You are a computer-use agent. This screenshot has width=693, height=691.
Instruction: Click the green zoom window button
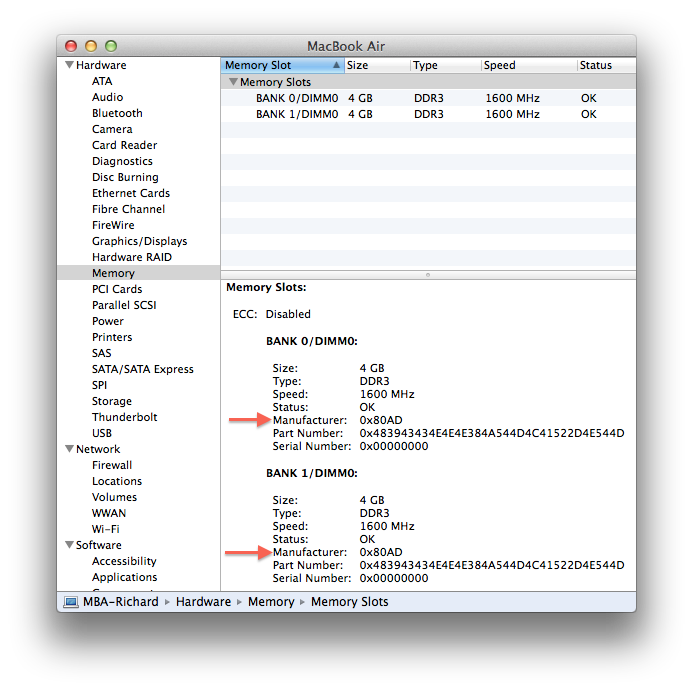click(111, 46)
